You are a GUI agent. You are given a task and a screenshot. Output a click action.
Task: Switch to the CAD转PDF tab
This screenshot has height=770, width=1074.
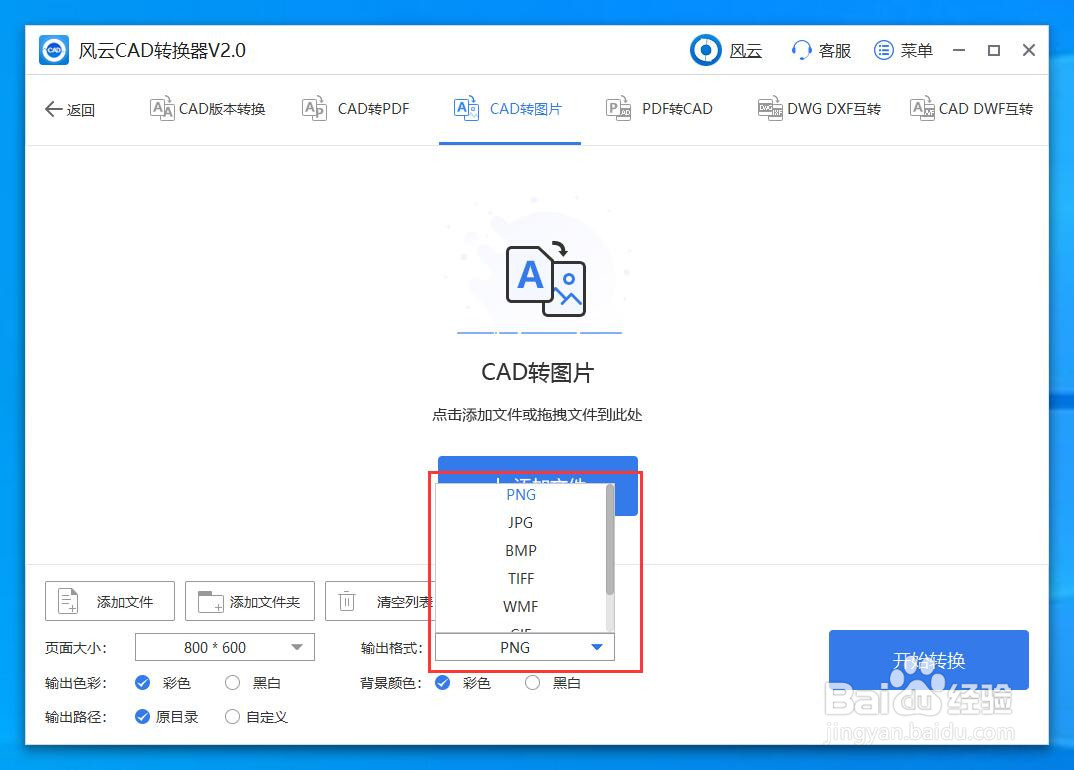coord(356,109)
